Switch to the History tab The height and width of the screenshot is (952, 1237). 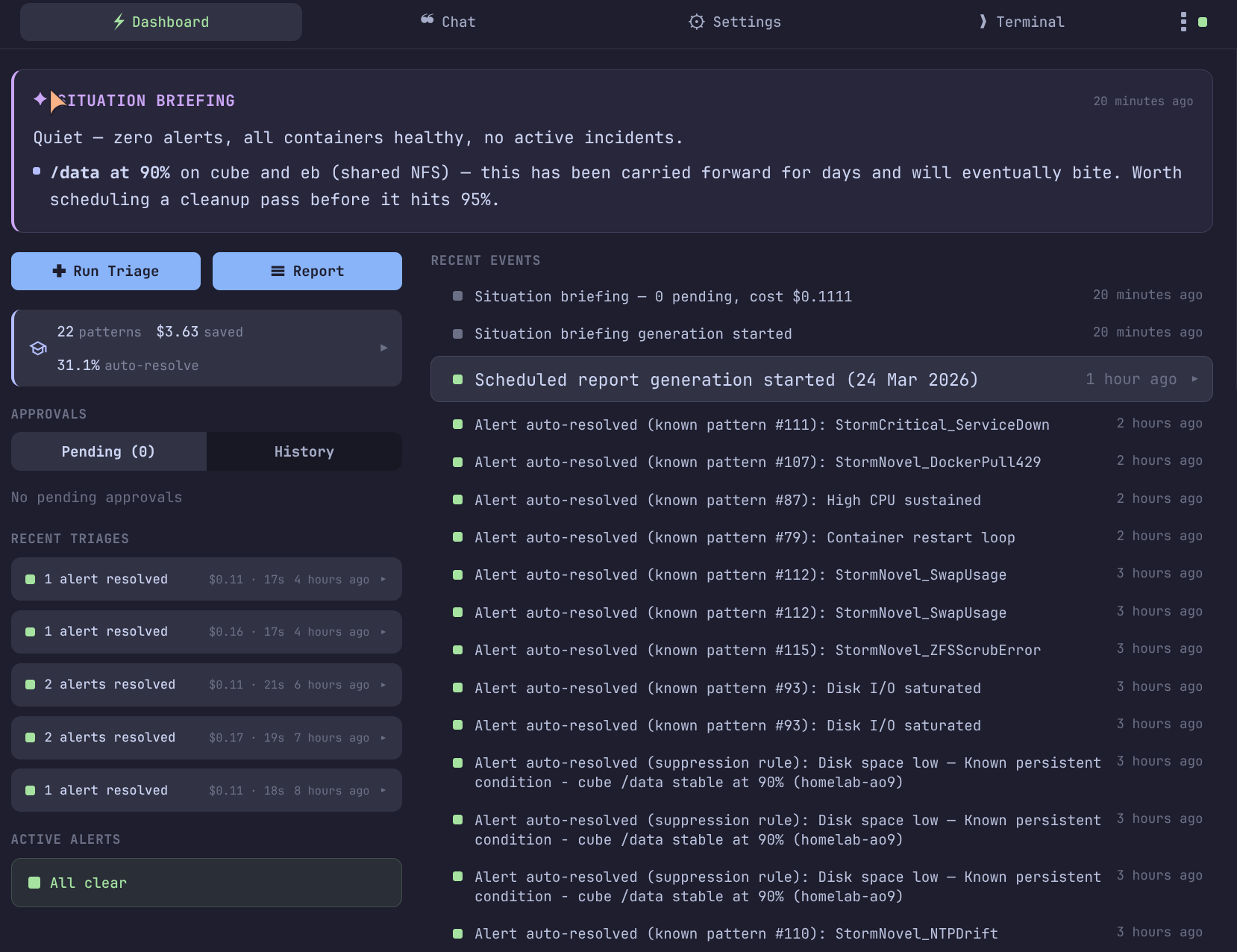pos(304,451)
